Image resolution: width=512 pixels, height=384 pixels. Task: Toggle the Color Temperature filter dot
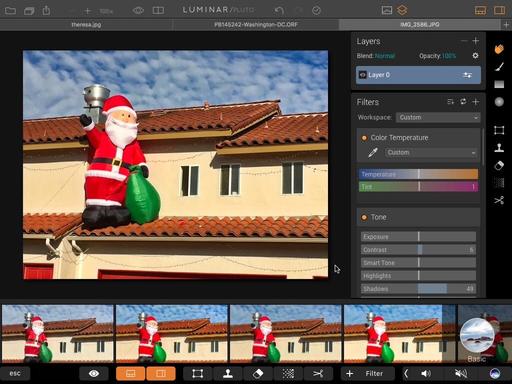pyautogui.click(x=364, y=138)
